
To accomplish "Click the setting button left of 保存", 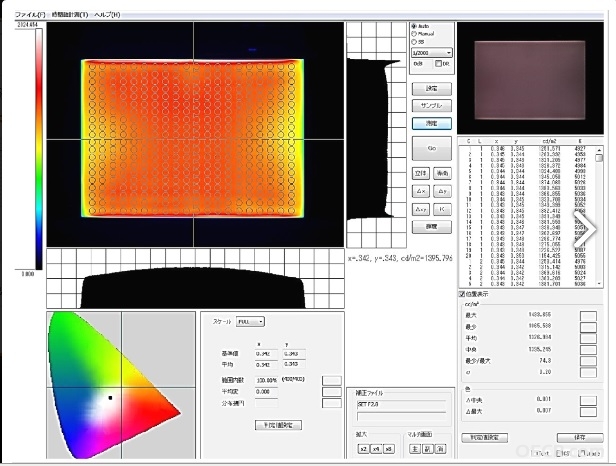I will (485, 437).
